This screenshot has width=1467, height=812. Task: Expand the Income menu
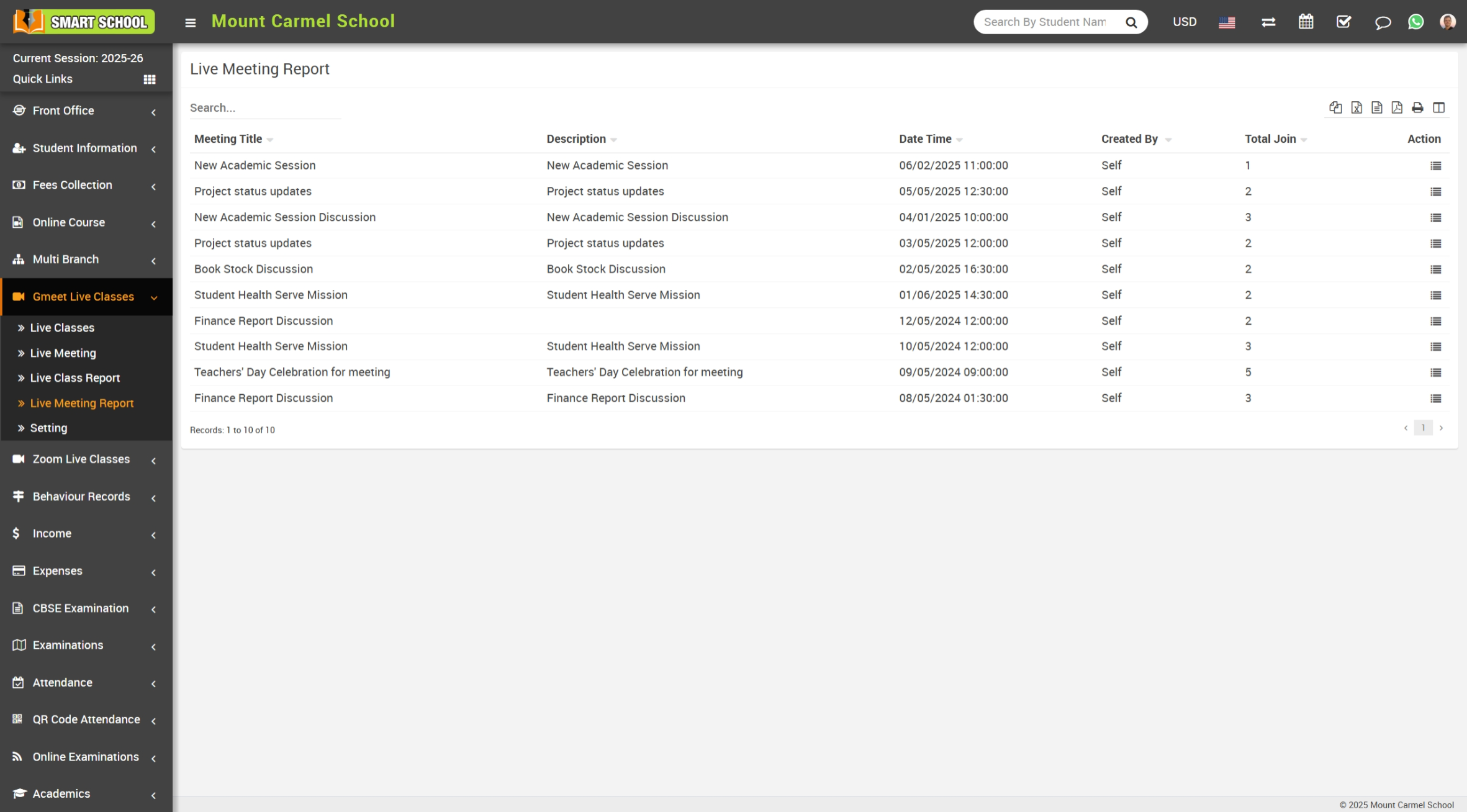pos(86,534)
